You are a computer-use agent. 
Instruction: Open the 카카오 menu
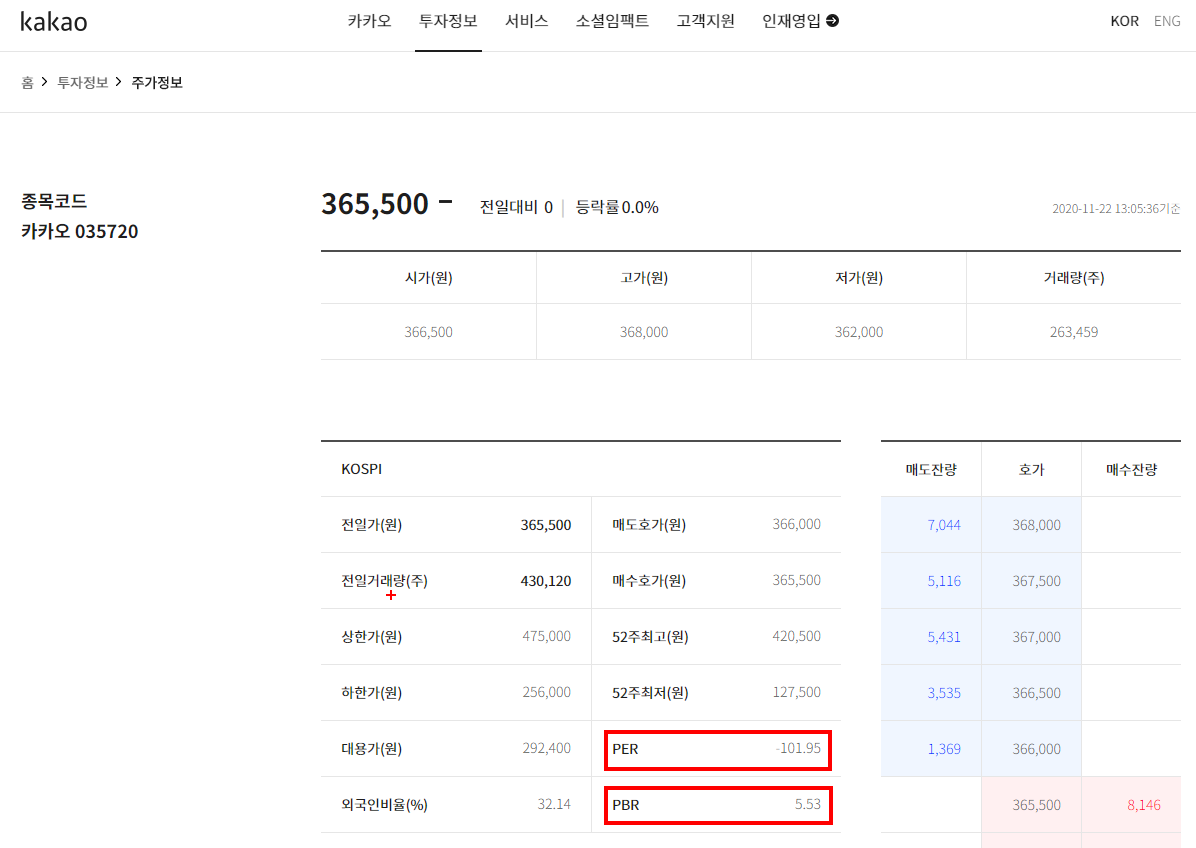[369, 21]
